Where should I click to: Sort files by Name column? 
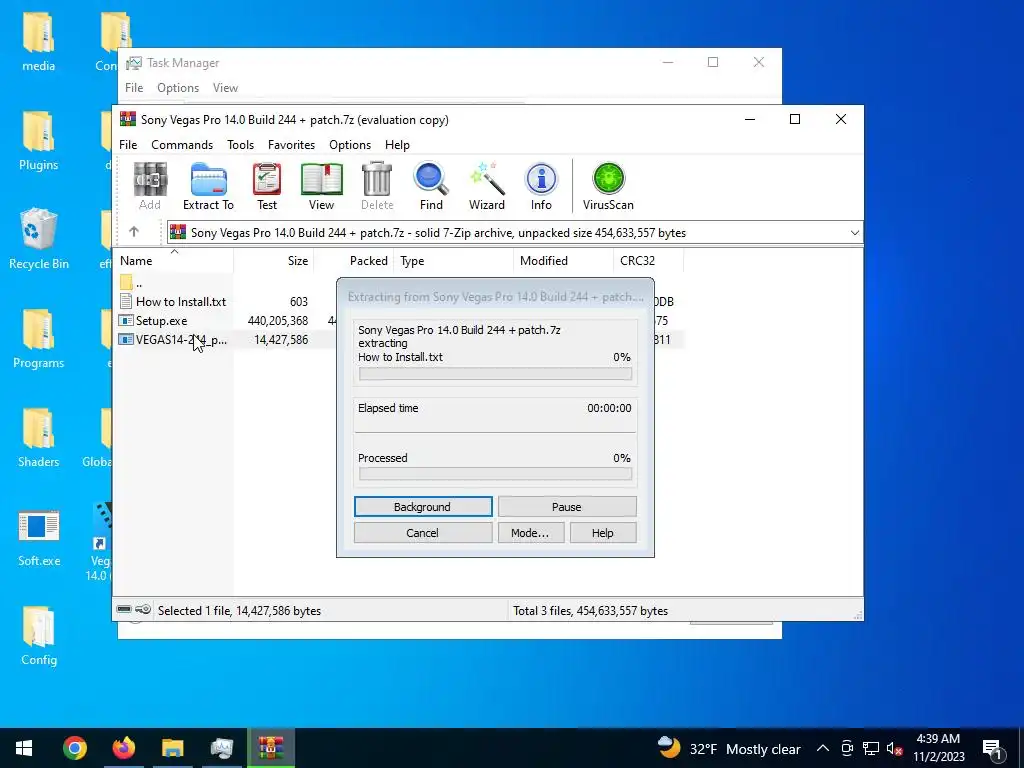pyautogui.click(x=174, y=261)
